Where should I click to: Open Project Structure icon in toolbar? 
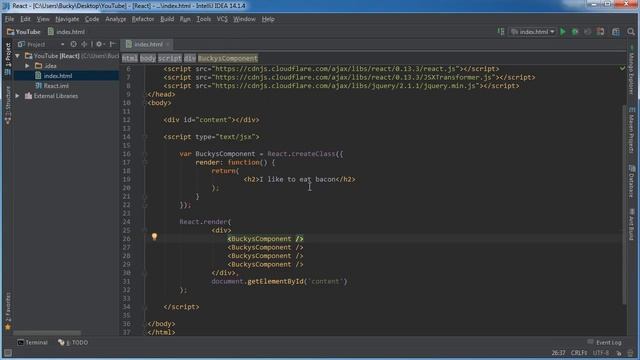(600, 31)
